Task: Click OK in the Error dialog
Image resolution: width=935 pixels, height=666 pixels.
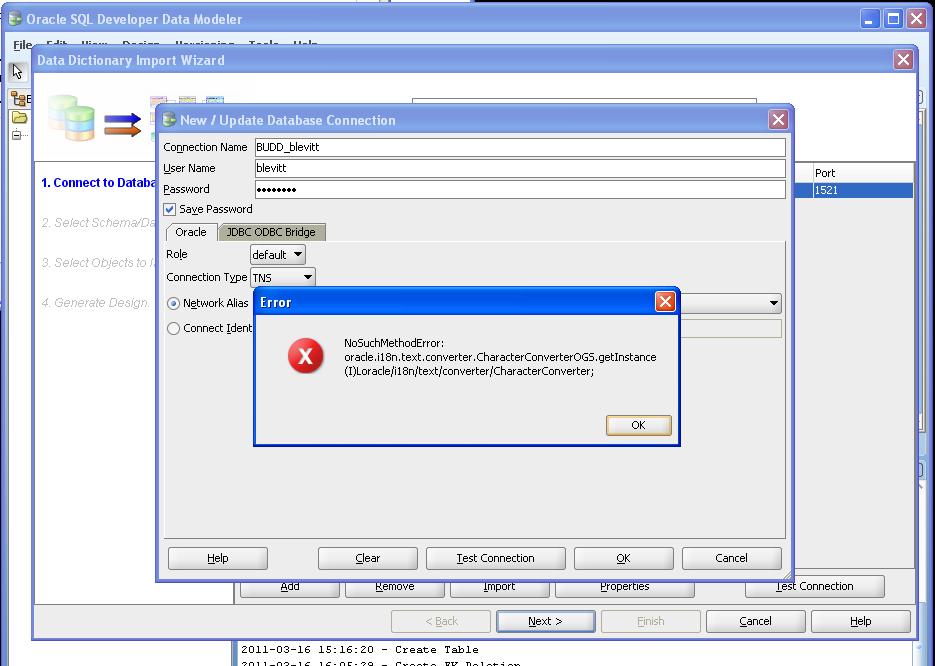Action: point(638,425)
